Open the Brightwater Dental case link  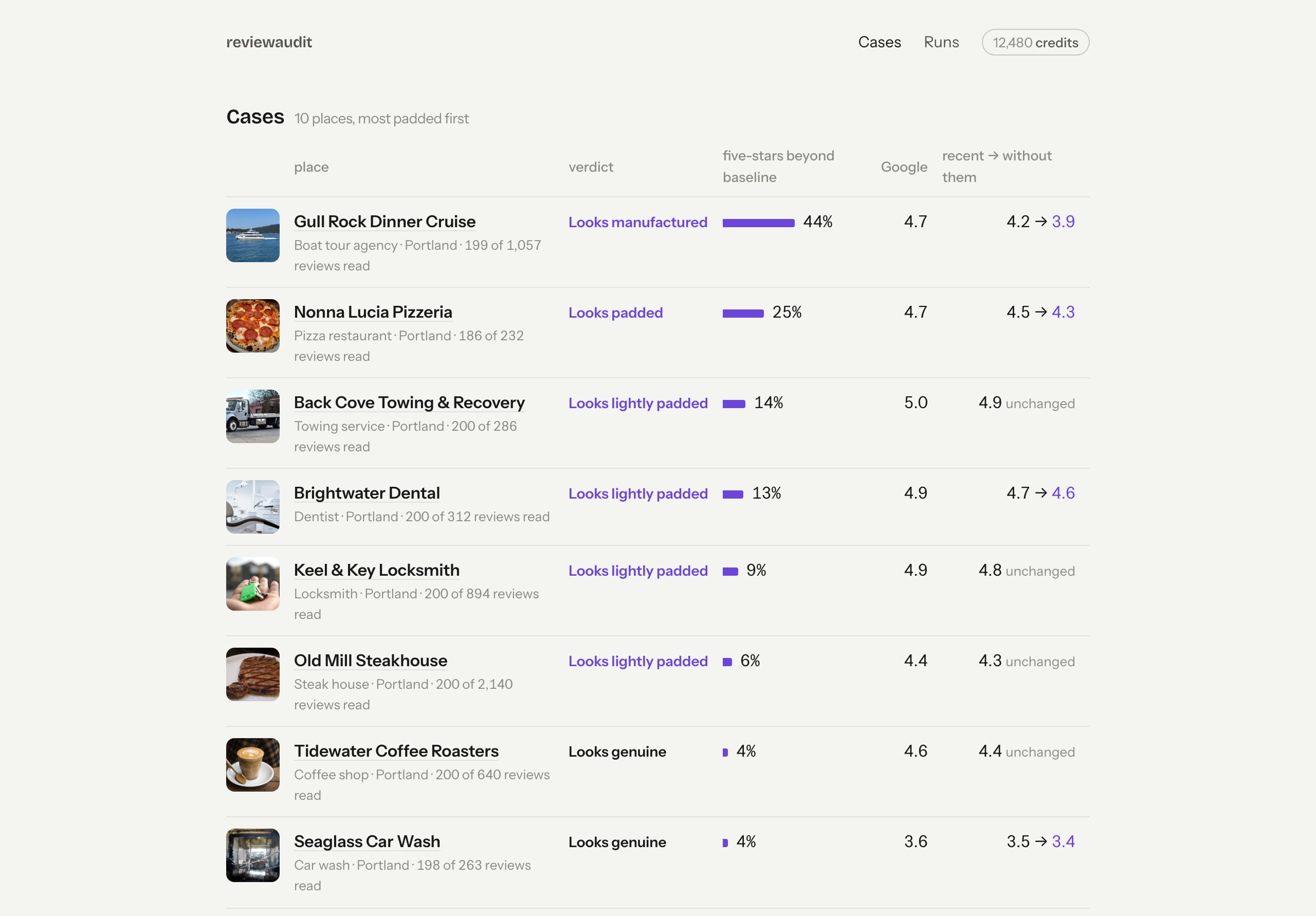pyautogui.click(x=367, y=493)
